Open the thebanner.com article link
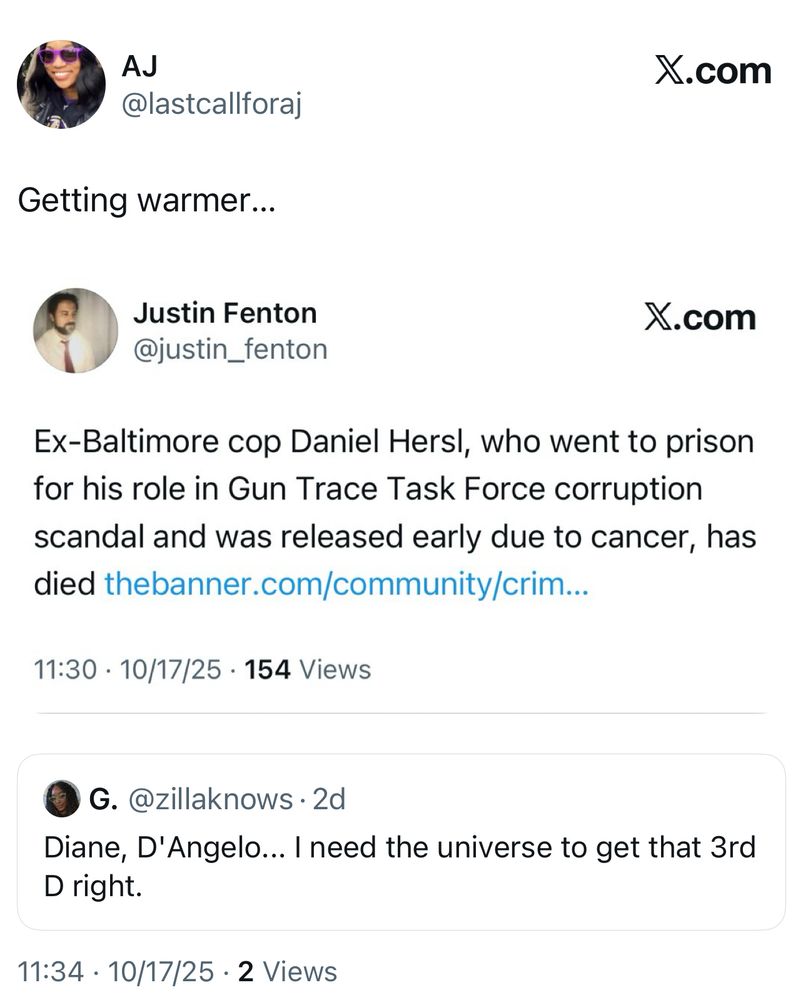Screen dimensions: 803x1000 (x=346, y=584)
